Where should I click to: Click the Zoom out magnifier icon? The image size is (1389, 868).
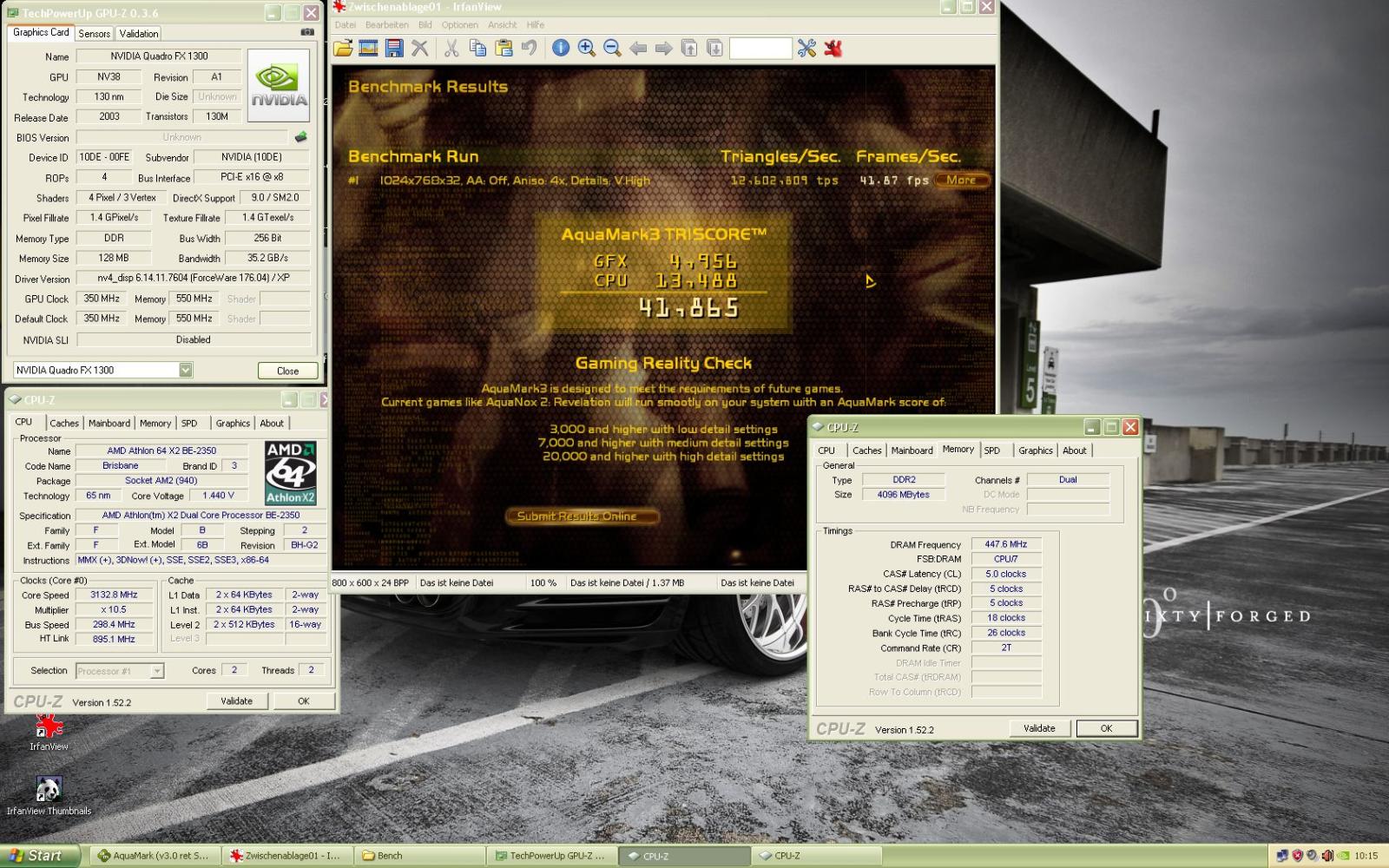612,48
